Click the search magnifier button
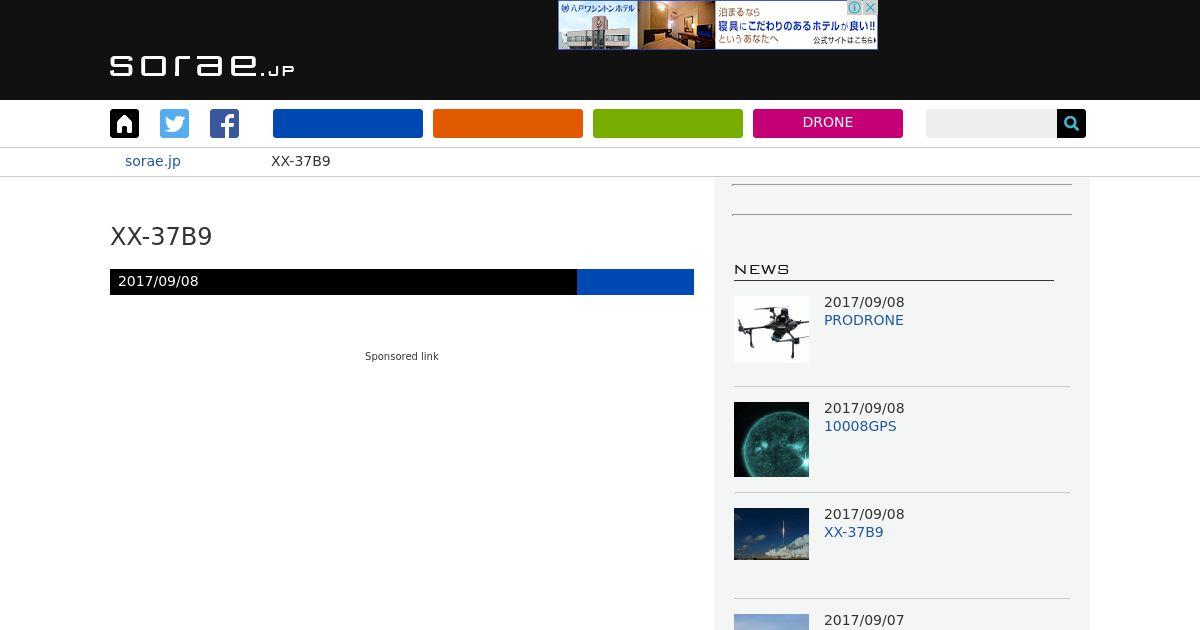Image resolution: width=1200 pixels, height=630 pixels. pyautogui.click(x=1071, y=123)
